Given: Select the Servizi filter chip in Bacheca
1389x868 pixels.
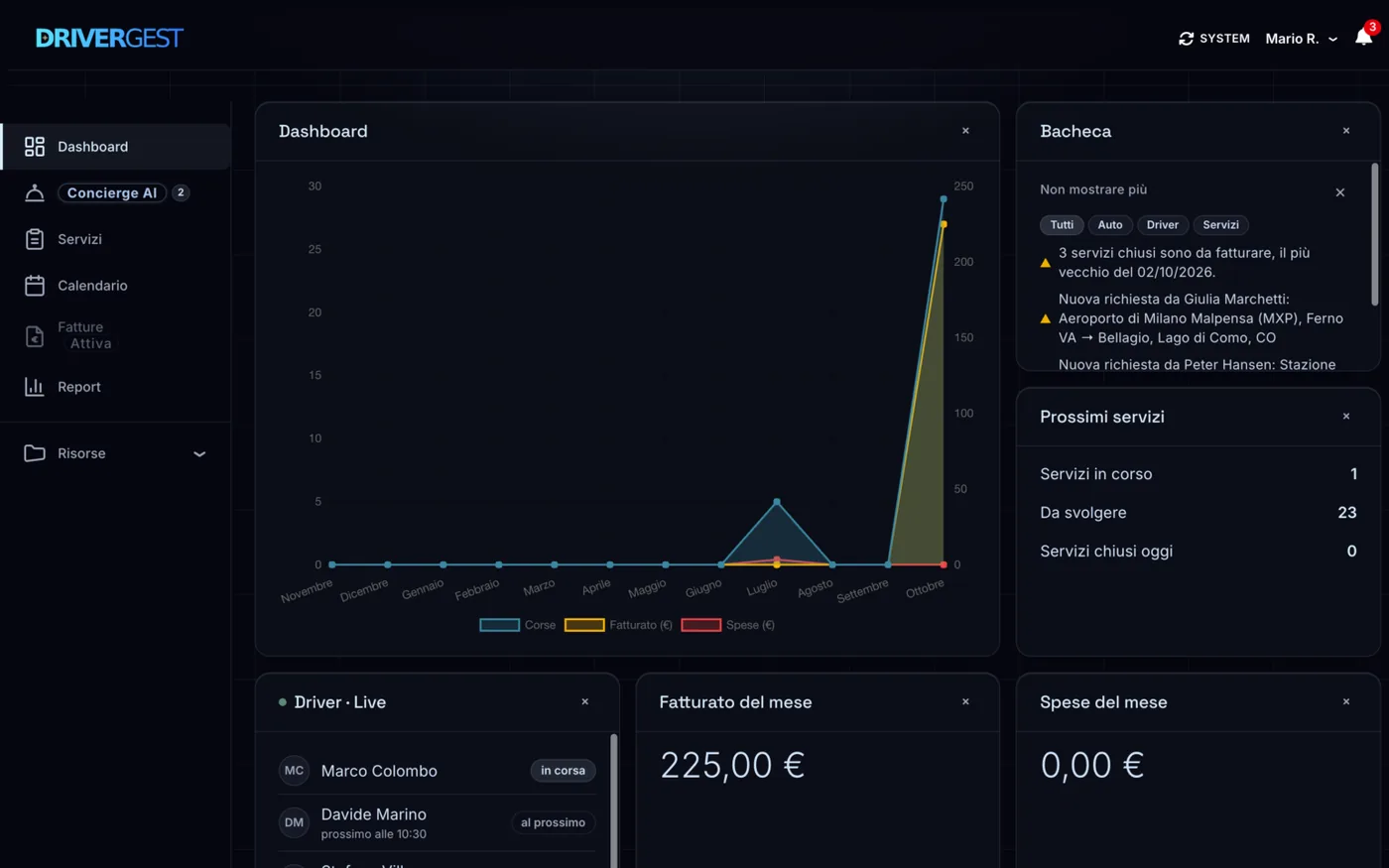Looking at the screenshot, I should coord(1220,225).
